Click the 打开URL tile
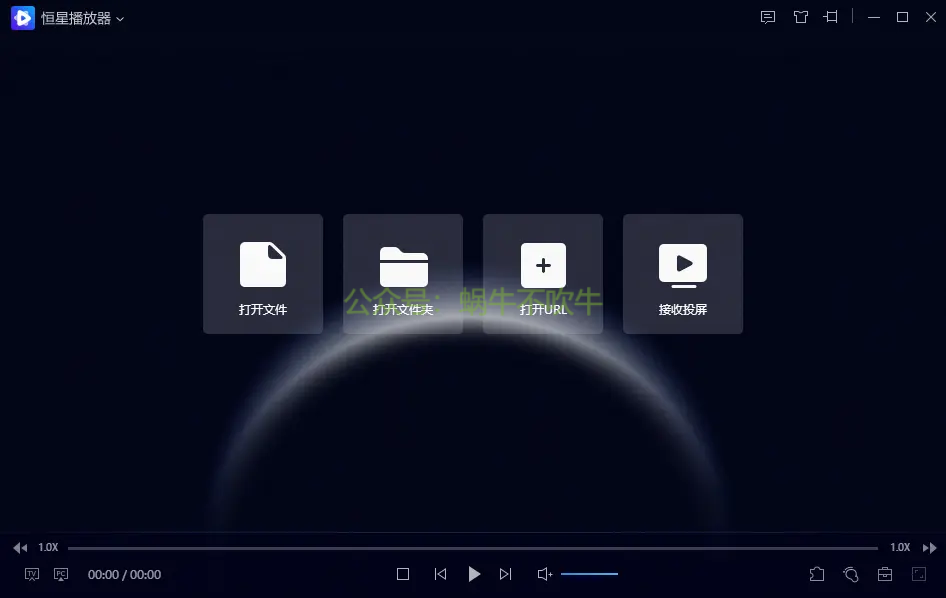Image resolution: width=946 pixels, height=598 pixels. point(543,273)
